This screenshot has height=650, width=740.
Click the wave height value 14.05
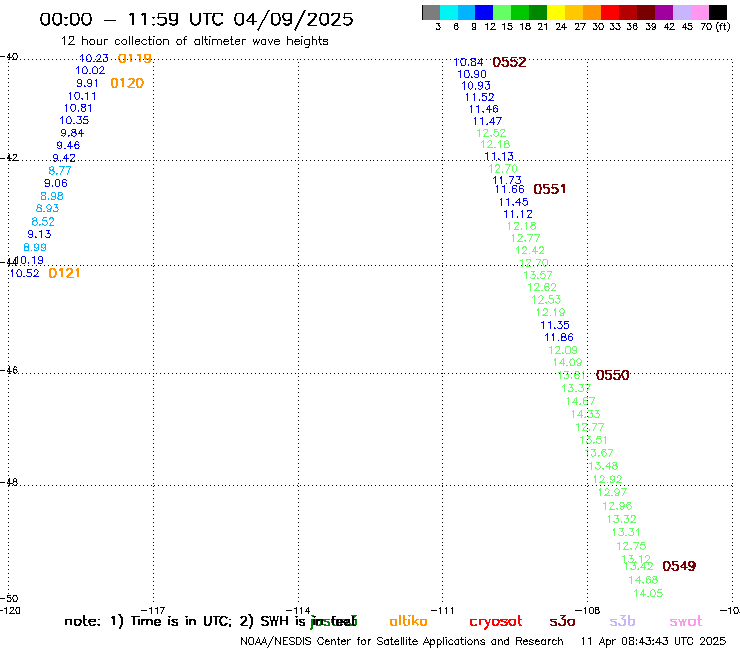[x=648, y=593]
